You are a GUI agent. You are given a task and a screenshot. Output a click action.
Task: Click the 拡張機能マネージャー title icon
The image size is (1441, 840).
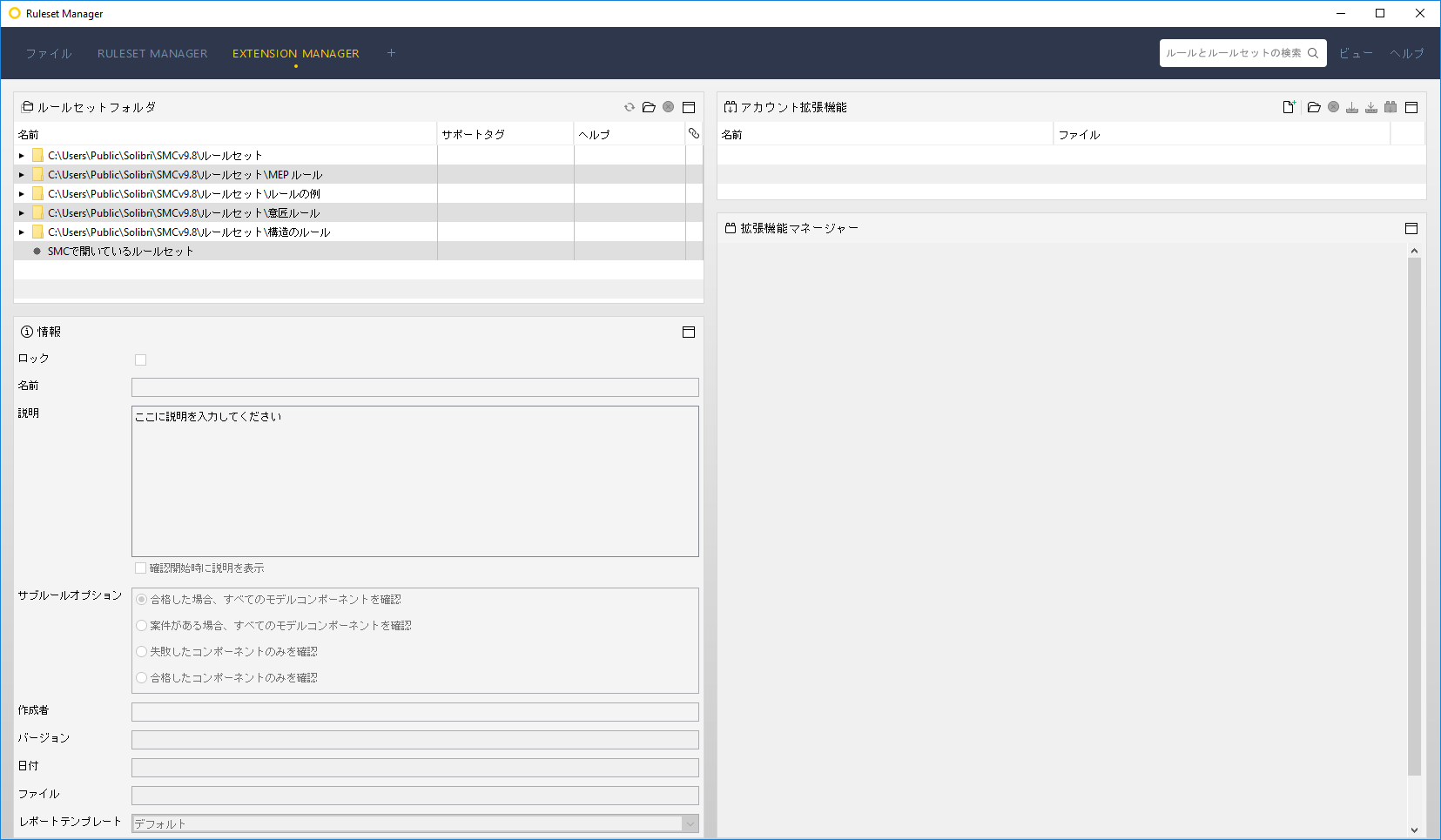[731, 228]
